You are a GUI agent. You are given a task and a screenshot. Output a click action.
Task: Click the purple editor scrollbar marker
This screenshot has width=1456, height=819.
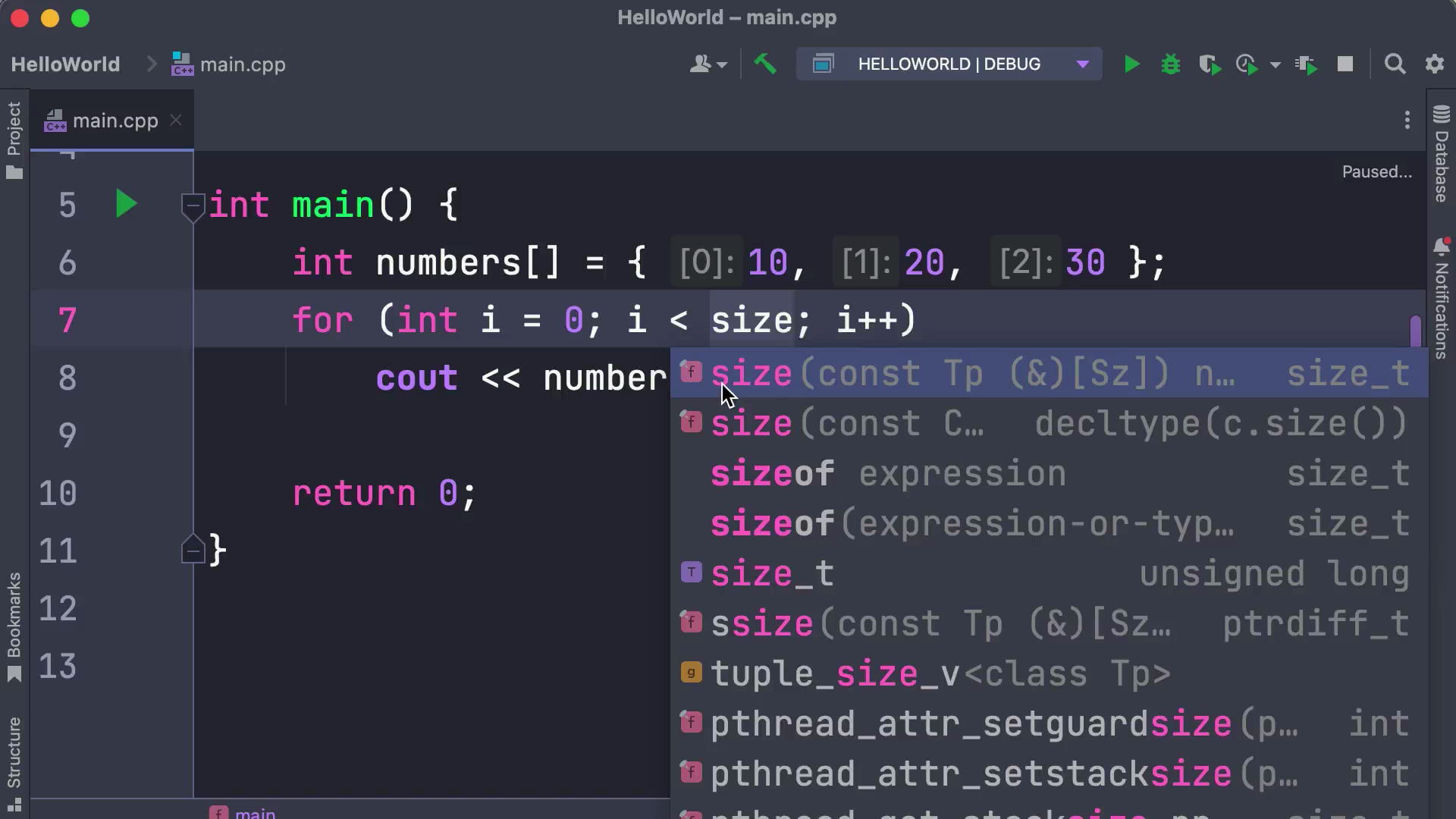[1415, 331]
